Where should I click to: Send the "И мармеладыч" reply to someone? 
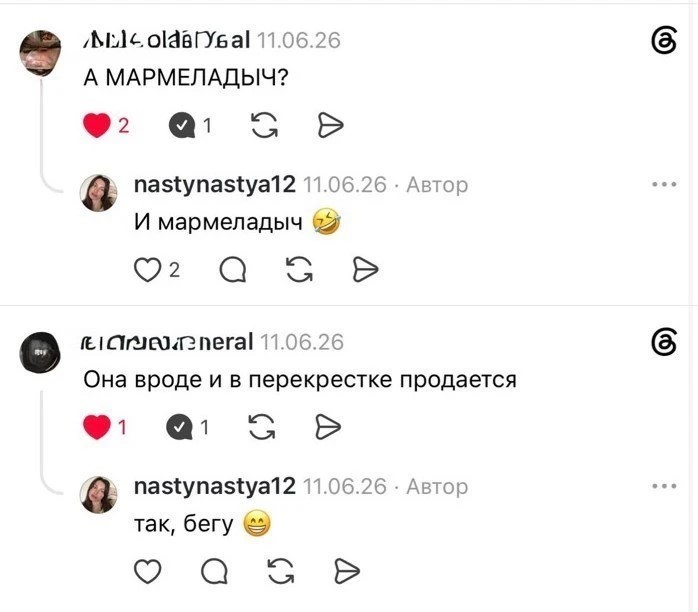tap(365, 270)
